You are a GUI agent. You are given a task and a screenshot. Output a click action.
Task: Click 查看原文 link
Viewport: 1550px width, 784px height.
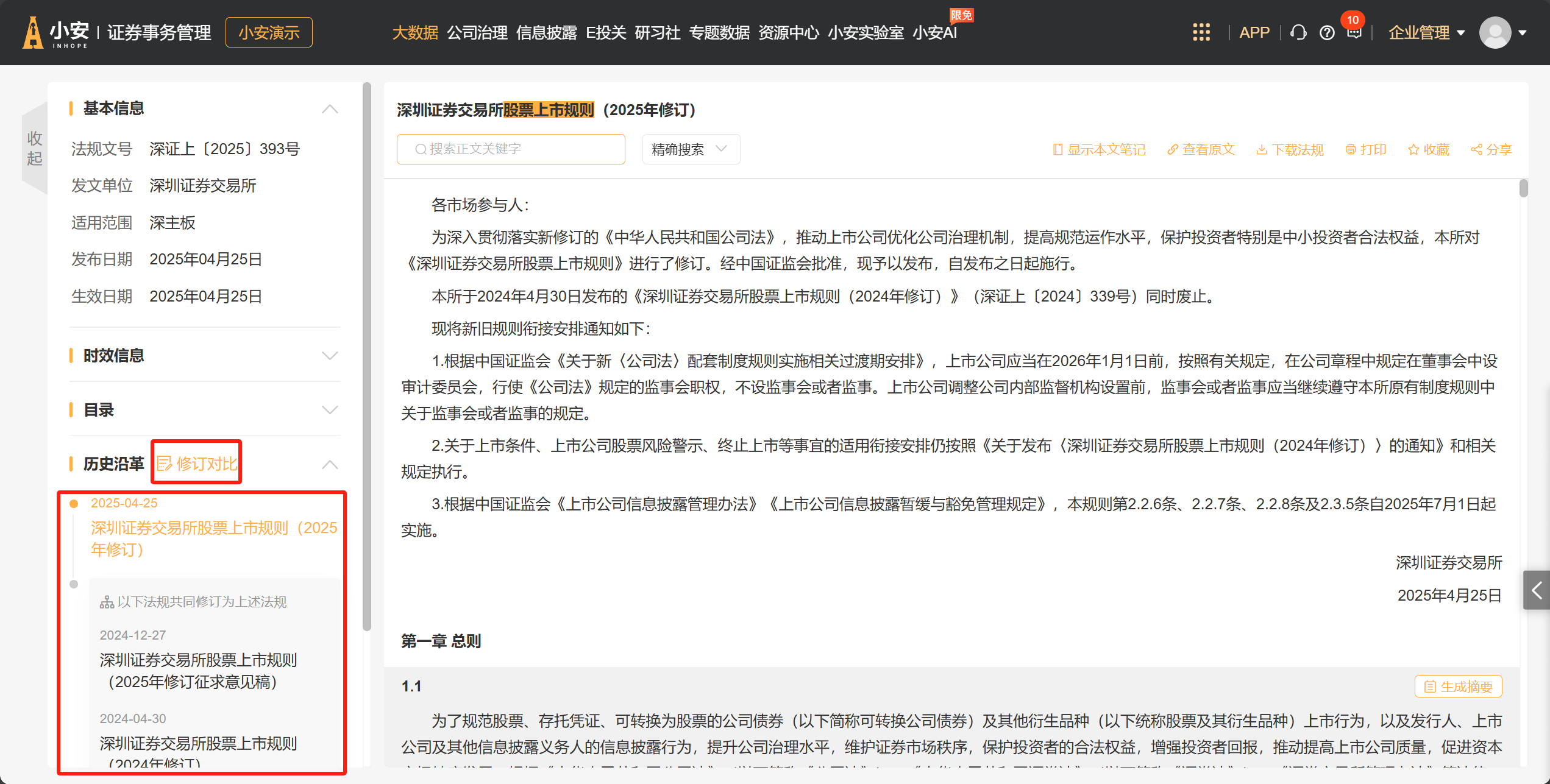[x=1201, y=149]
